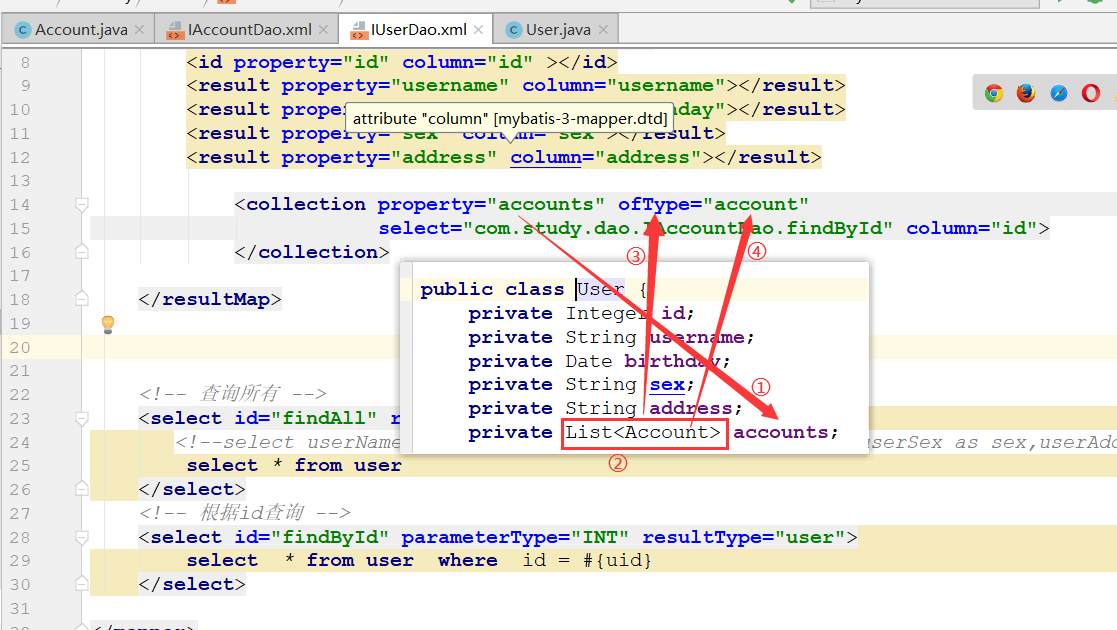
Task: Open the page preview in Opera
Action: click(x=1090, y=93)
